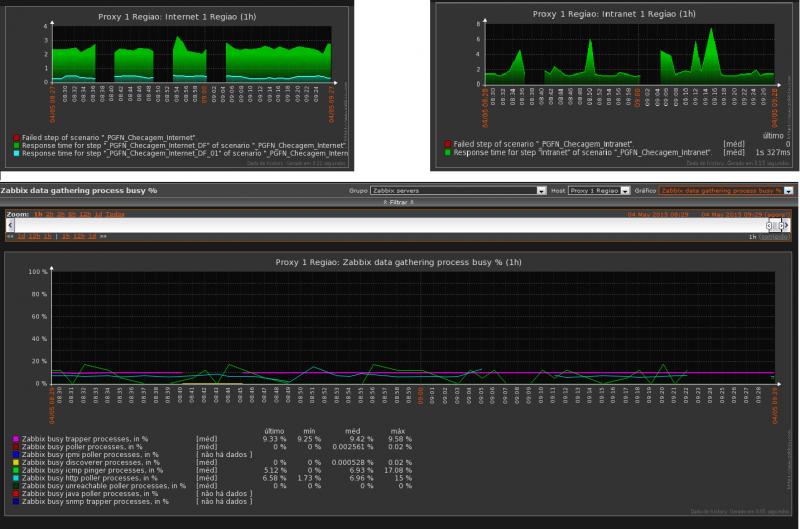Click the green icmp pinger legend swatch
The height and width of the screenshot is (529, 800).
(x=16, y=470)
